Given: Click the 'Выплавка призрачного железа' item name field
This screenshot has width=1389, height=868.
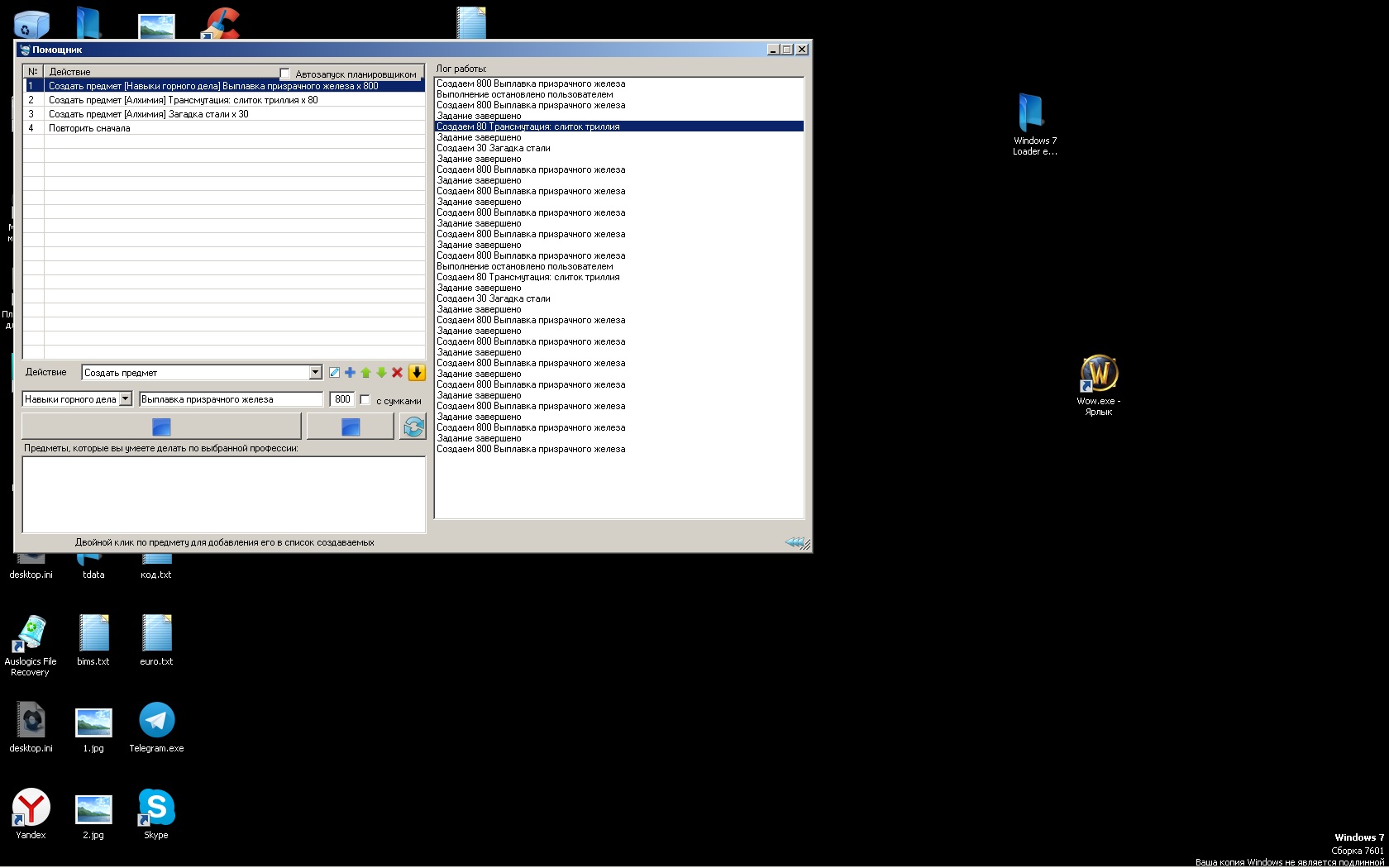Looking at the screenshot, I should (x=231, y=399).
